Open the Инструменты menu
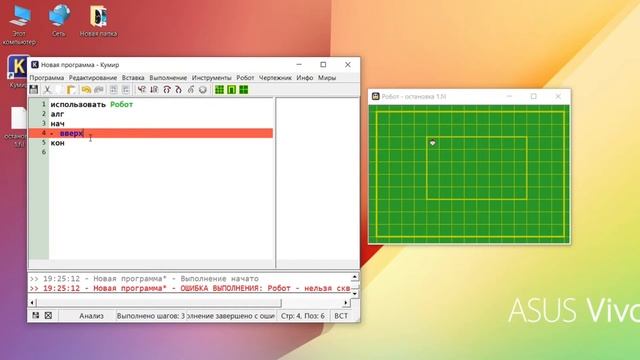640x360 pixels. (x=211, y=78)
